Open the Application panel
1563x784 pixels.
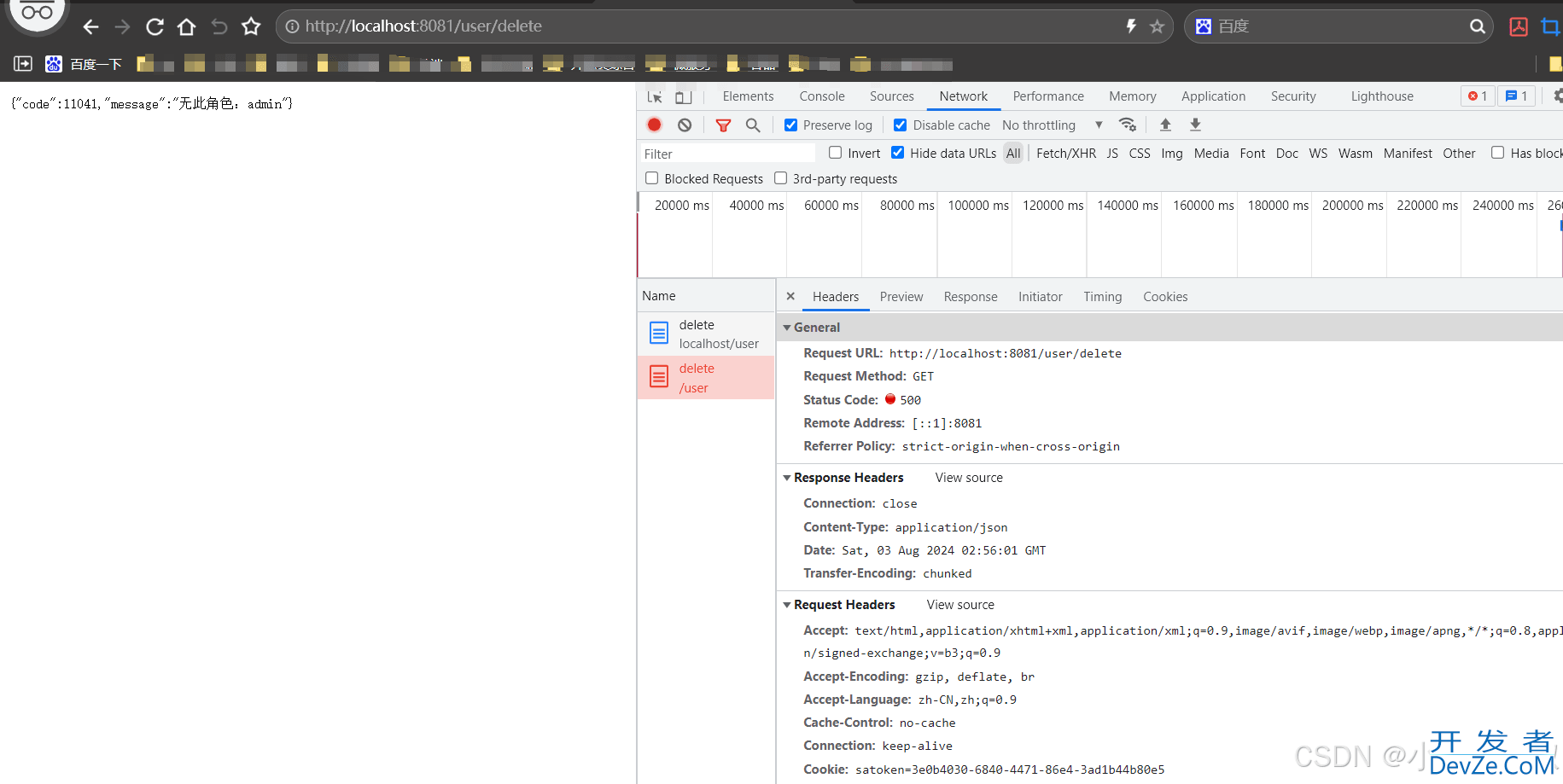(1213, 96)
